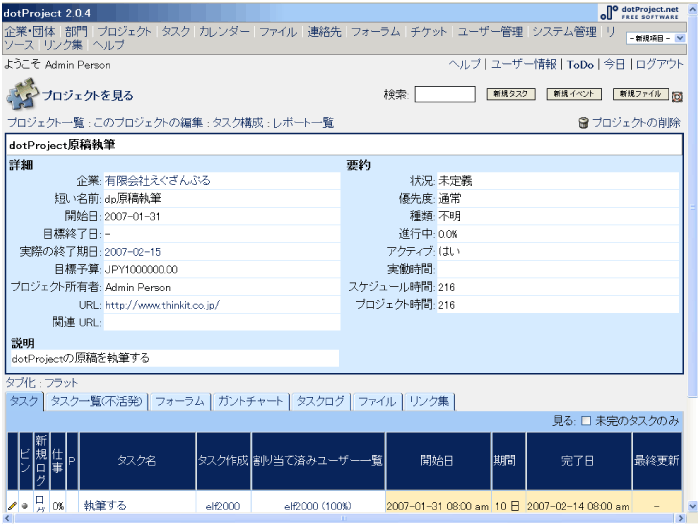Screen dimensions: 700x525
Task: Switch to ガントチャート tab
Action: (x=250, y=401)
